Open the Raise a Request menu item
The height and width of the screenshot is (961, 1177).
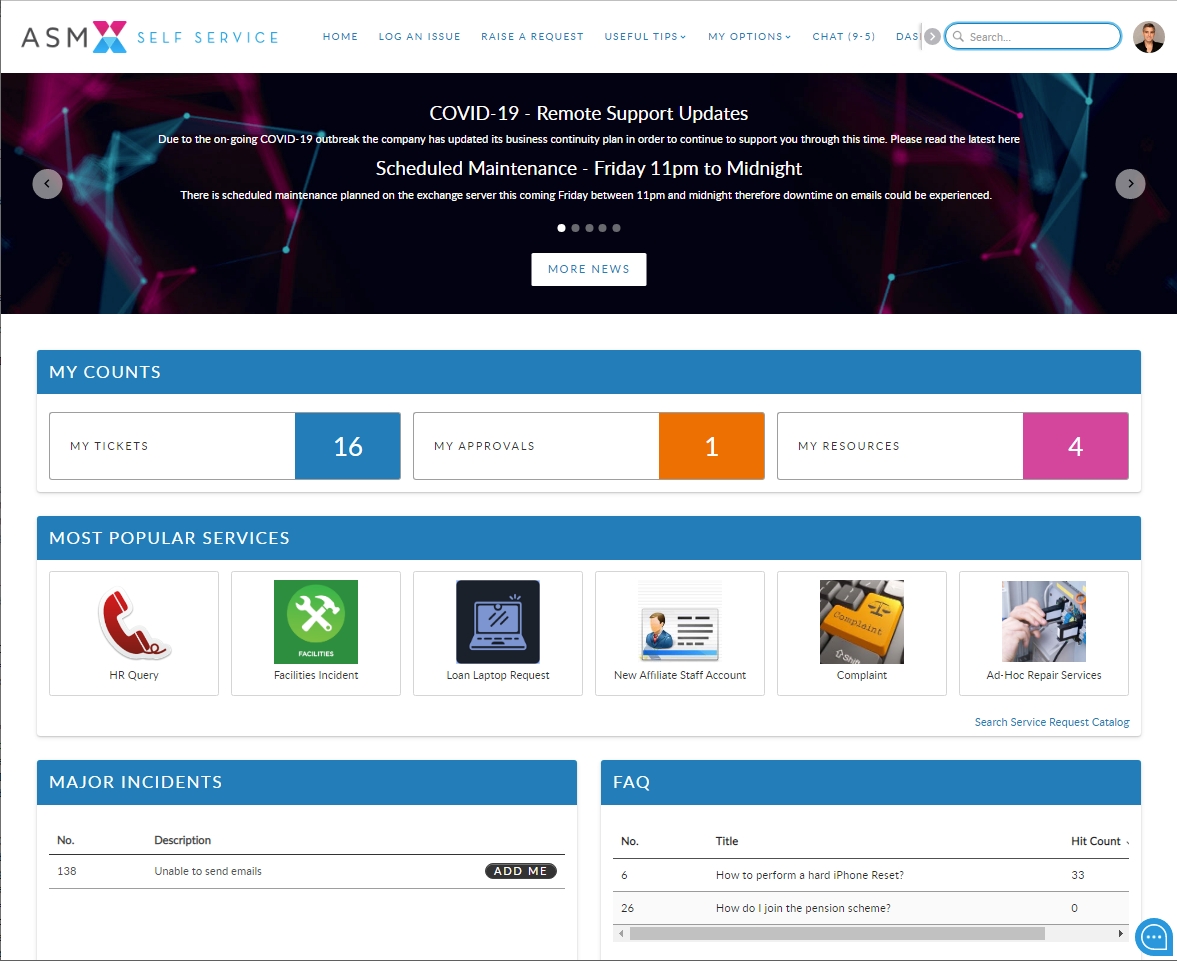[532, 37]
